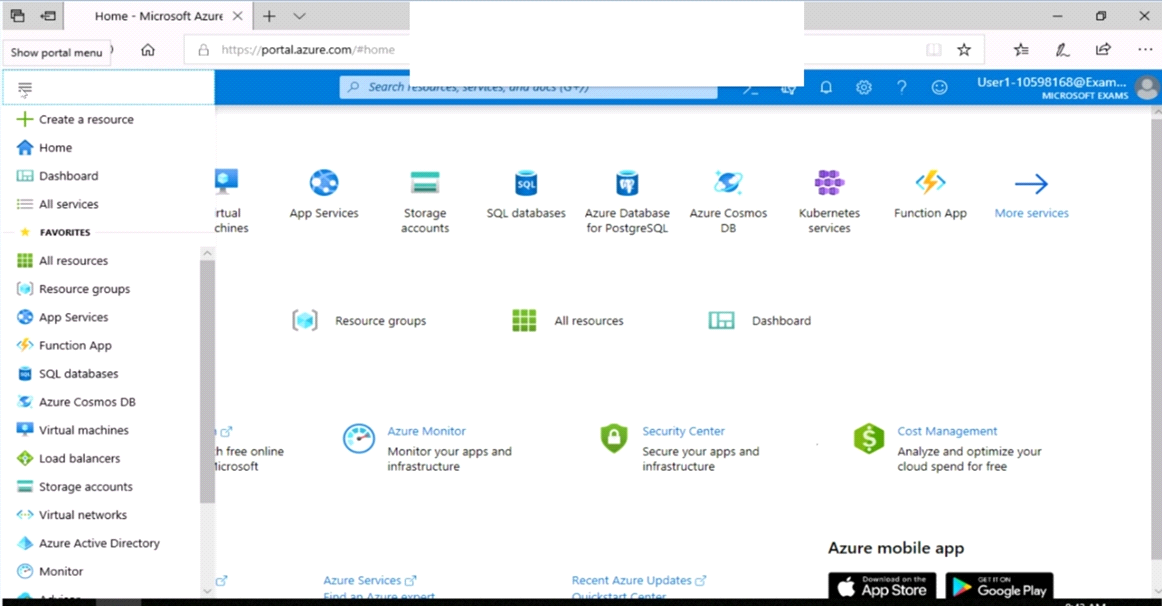Image resolution: width=1162 pixels, height=606 pixels.
Task: Click the browser share icon
Action: (x=1103, y=50)
